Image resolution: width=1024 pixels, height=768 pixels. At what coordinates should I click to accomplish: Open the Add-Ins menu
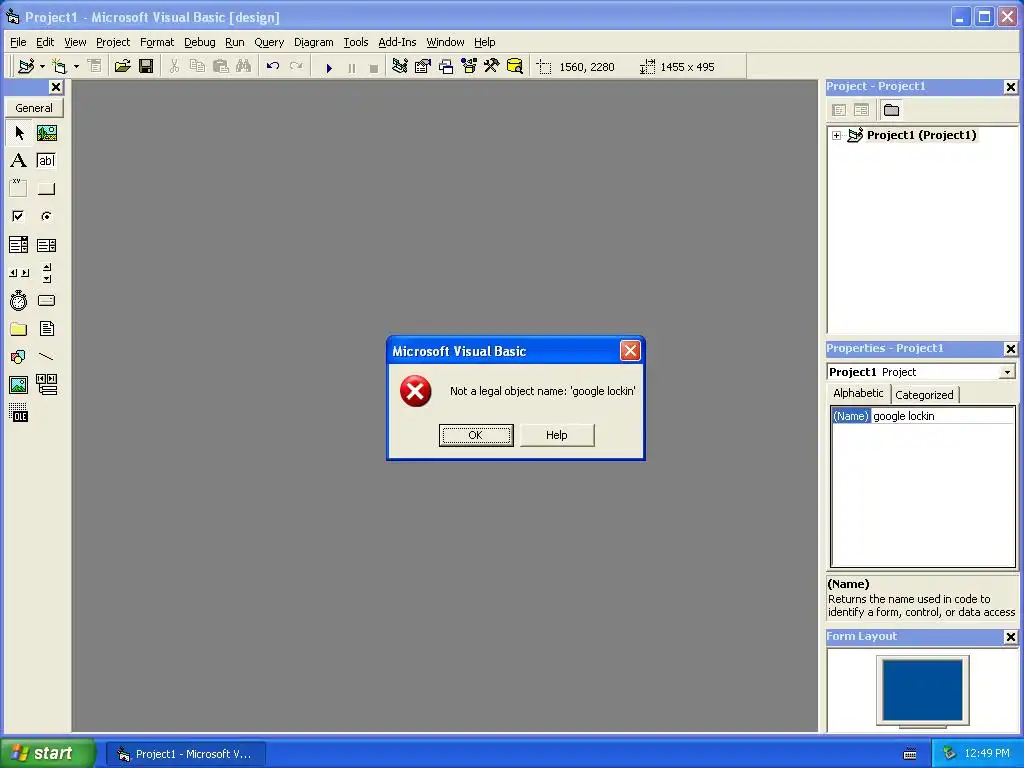point(397,42)
